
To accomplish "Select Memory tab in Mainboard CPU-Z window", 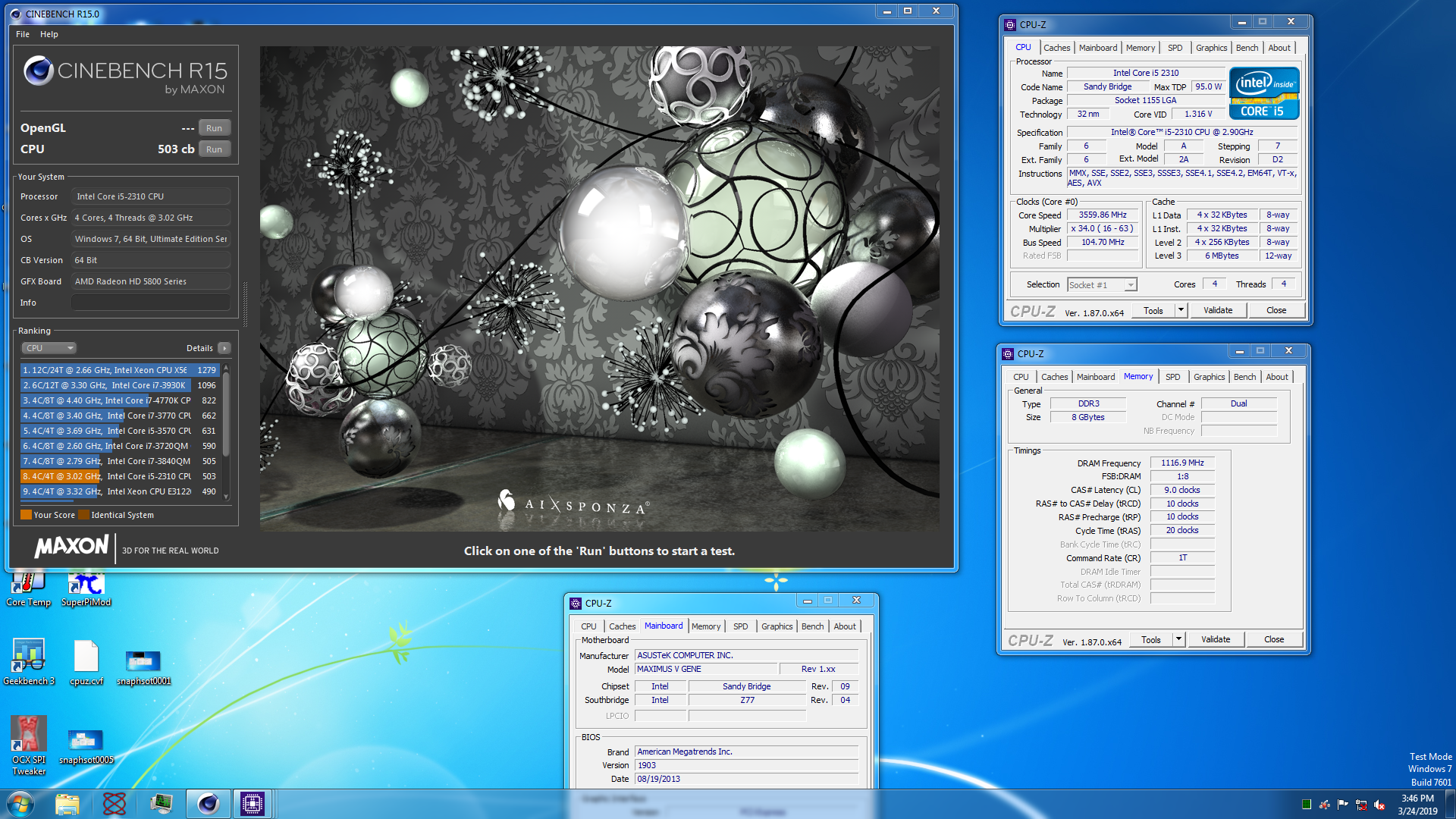I will (x=706, y=626).
